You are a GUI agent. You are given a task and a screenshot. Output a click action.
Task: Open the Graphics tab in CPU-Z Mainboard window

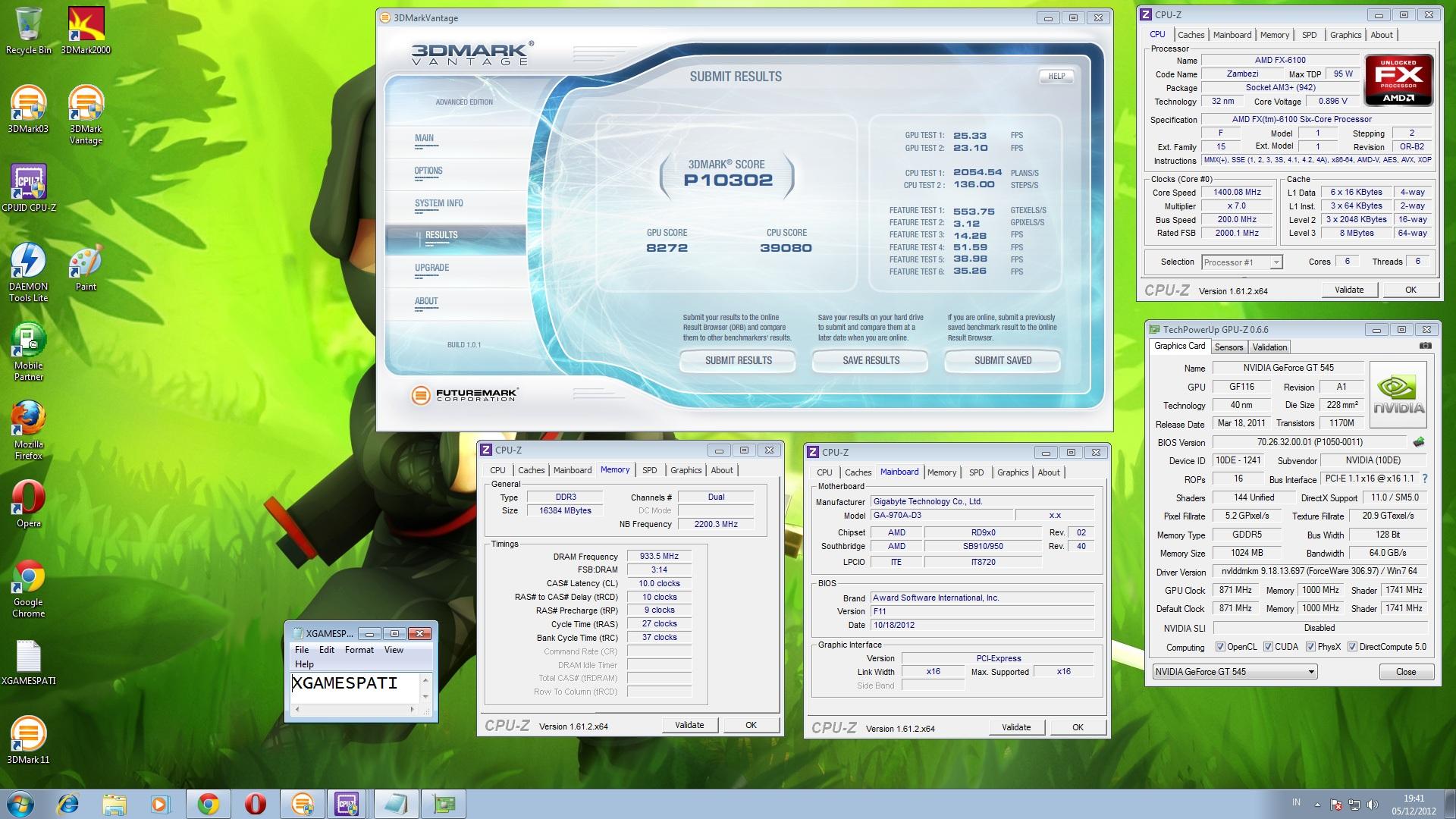1012,472
